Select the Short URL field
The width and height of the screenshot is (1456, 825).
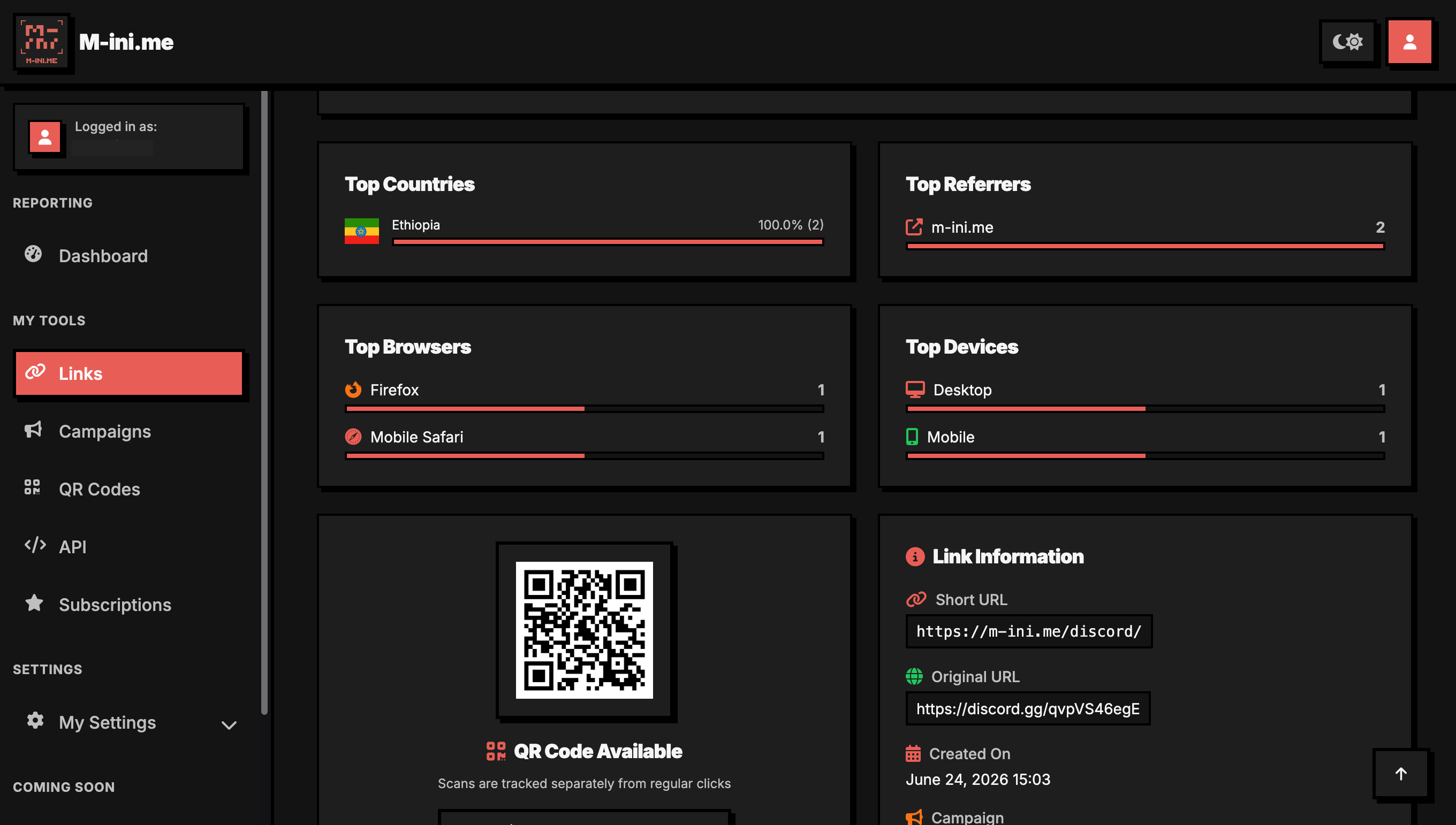(1029, 631)
